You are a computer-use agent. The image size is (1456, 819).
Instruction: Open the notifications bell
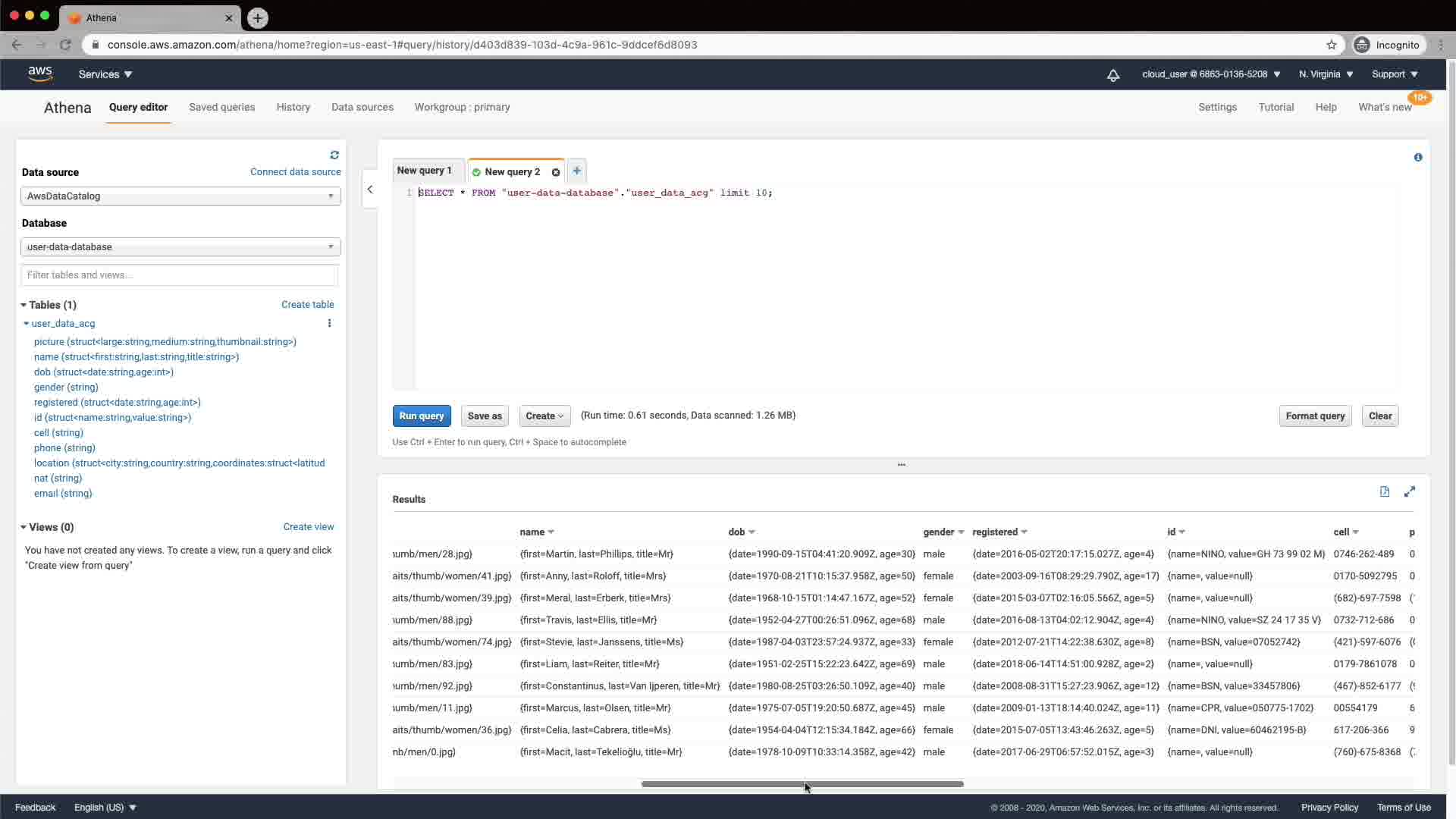click(1113, 74)
